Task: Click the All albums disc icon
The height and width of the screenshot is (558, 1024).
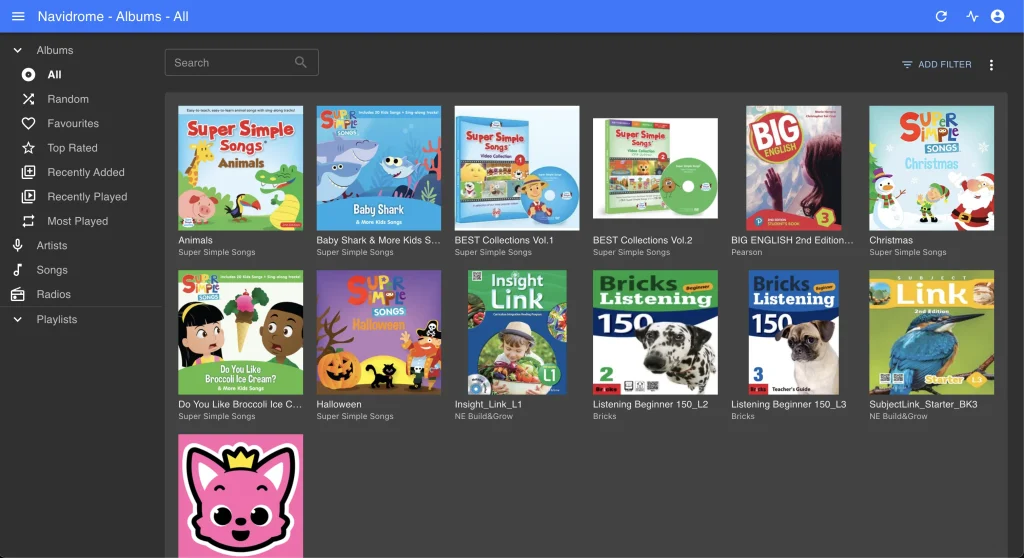Action: 28,74
